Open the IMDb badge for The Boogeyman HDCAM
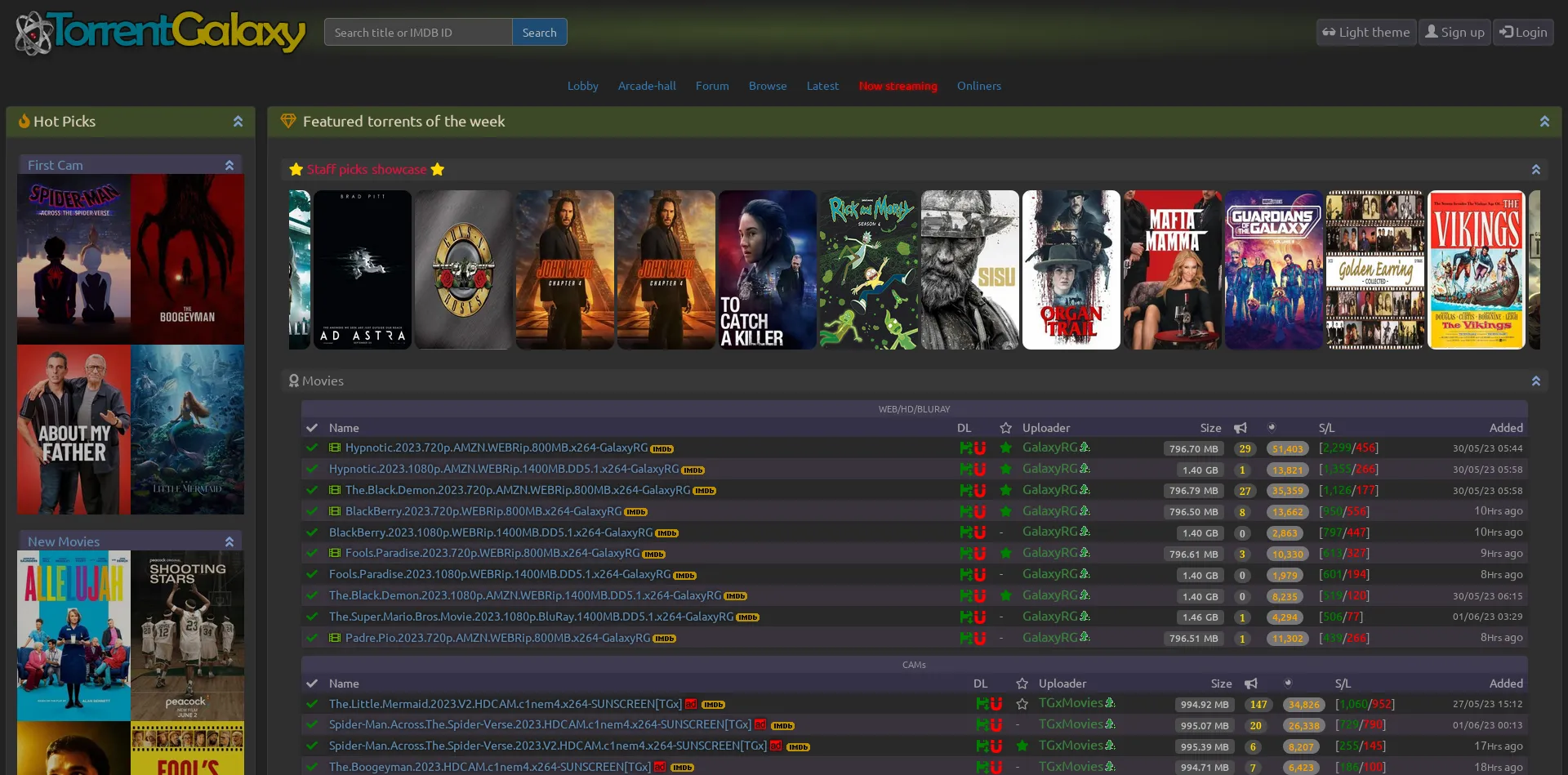The width and height of the screenshot is (1568, 775). click(682, 768)
